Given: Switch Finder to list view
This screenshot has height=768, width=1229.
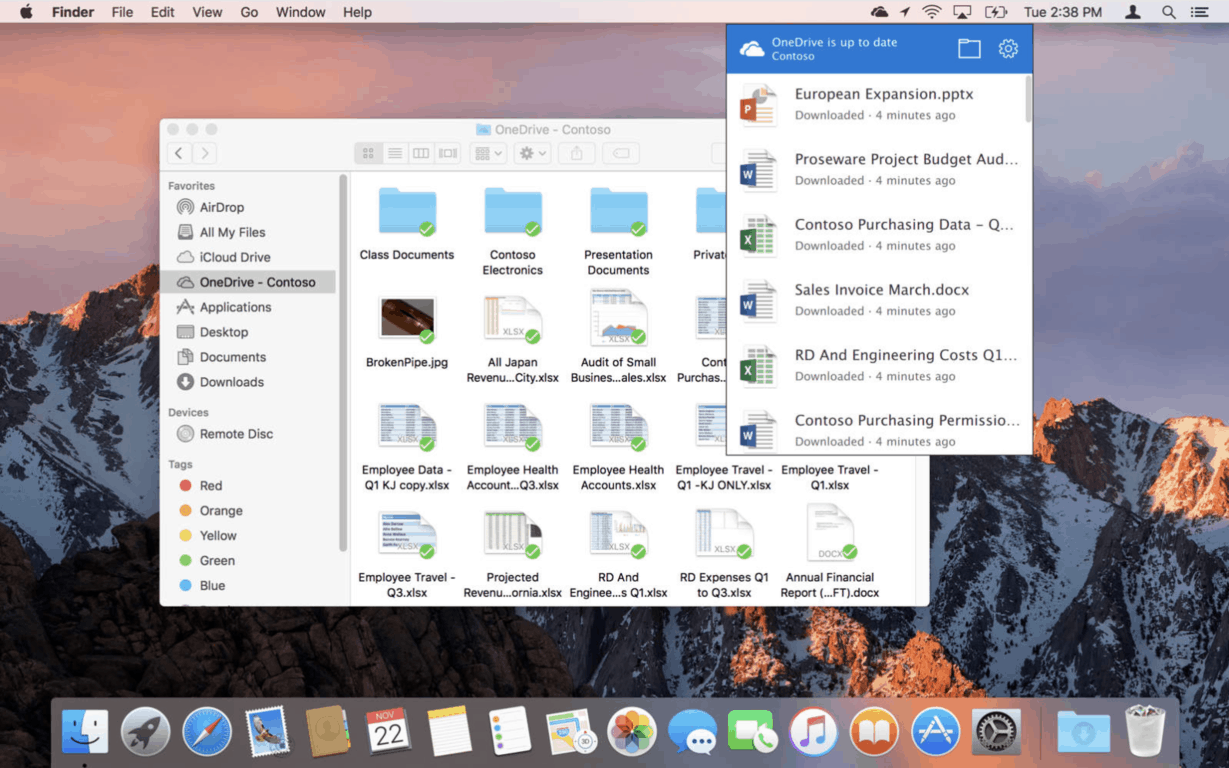Looking at the screenshot, I should click(x=395, y=153).
